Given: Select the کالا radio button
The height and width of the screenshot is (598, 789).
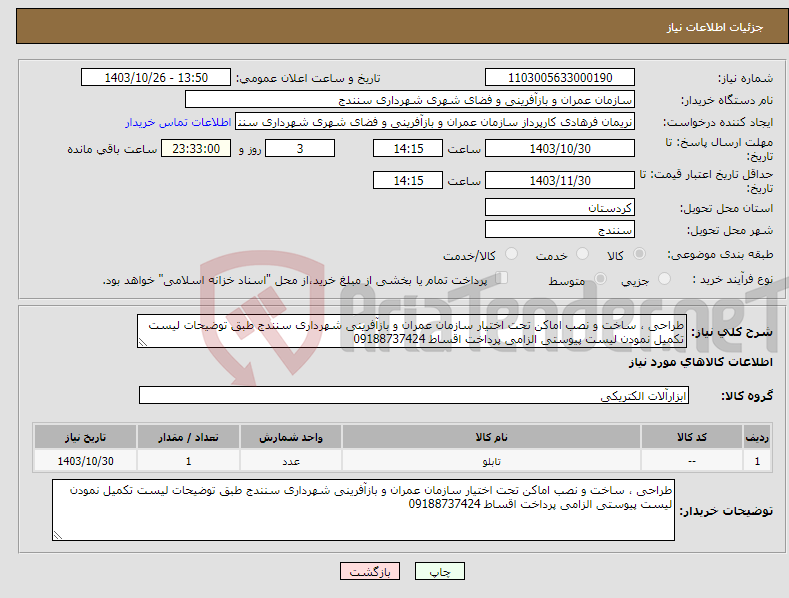Looking at the screenshot, I should (639, 254).
